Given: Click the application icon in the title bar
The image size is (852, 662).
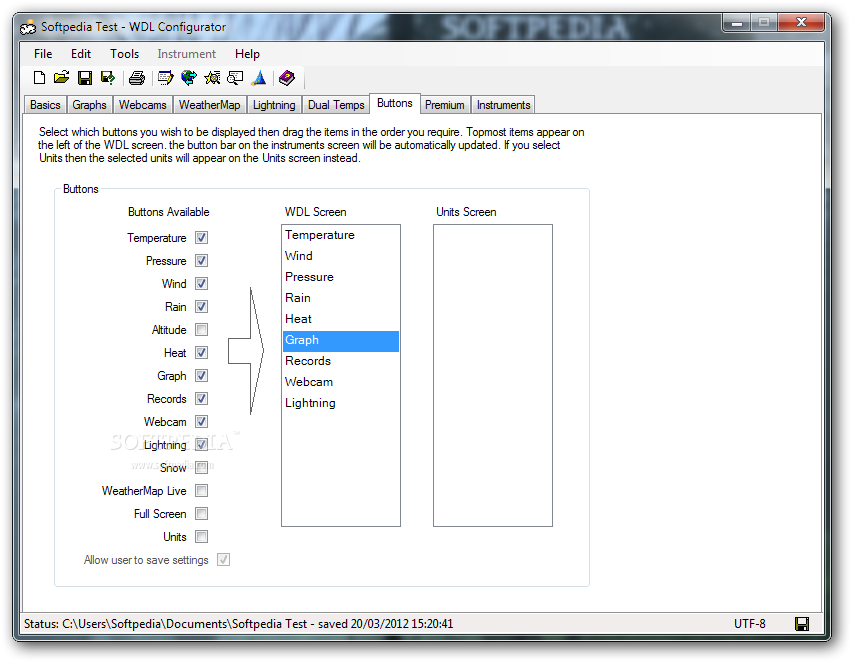Looking at the screenshot, I should click(28, 27).
